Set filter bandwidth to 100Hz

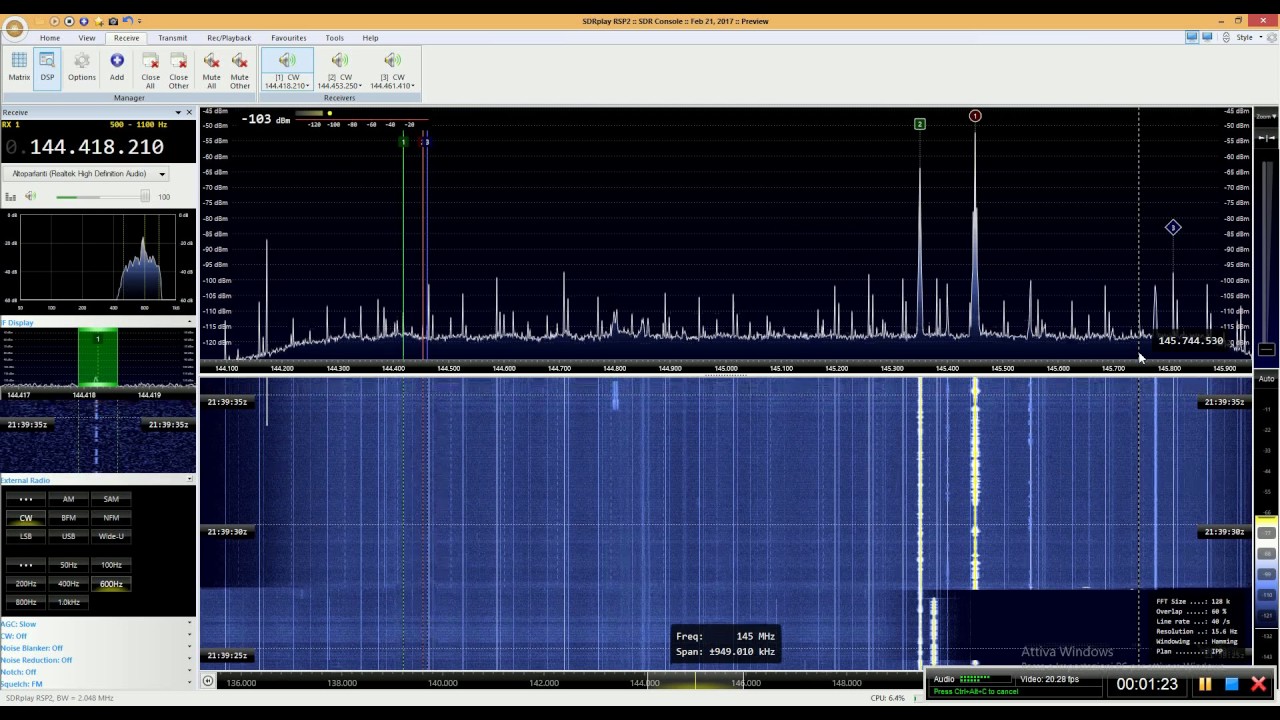[111, 565]
